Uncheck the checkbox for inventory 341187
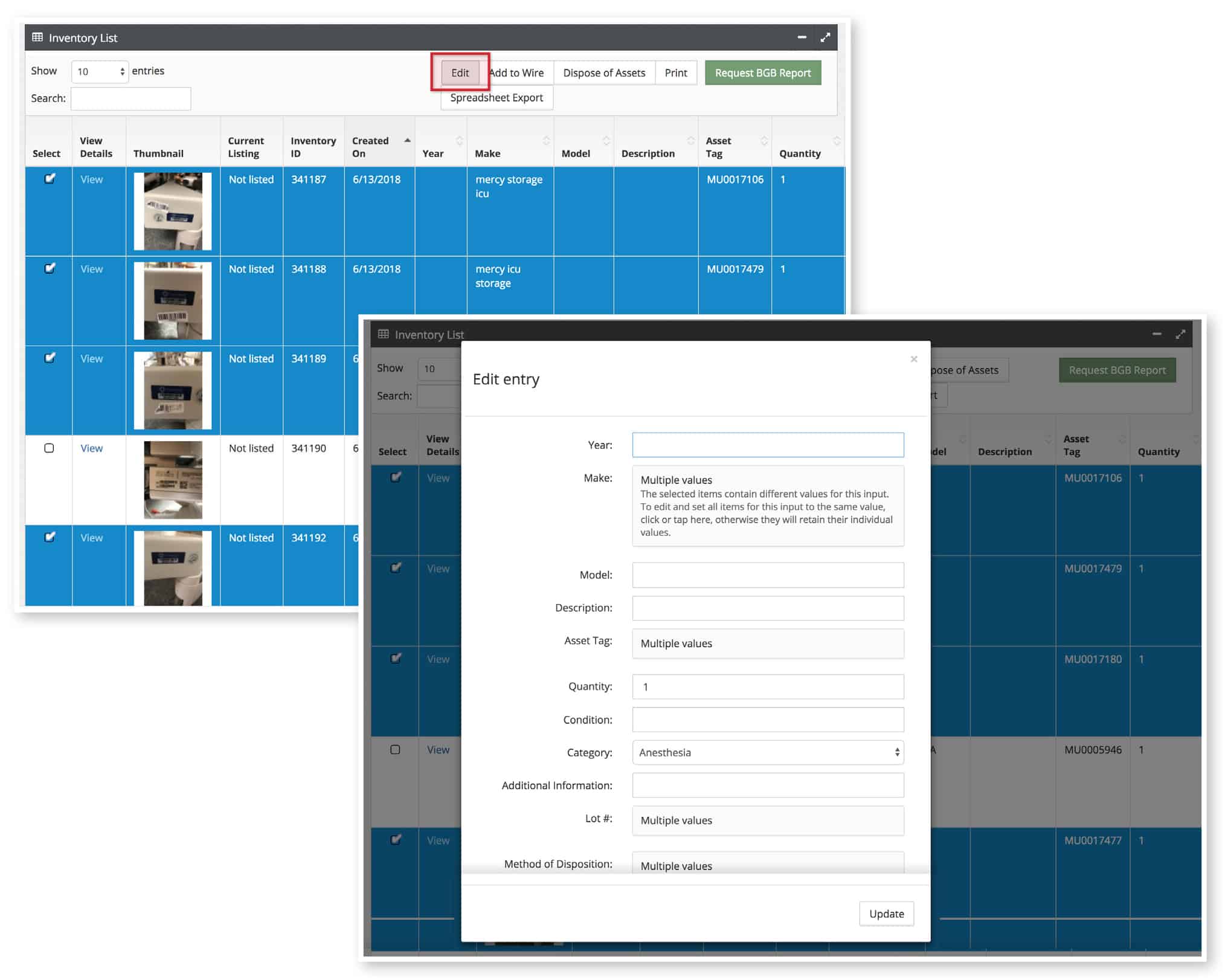Screen dimensions: 1225x980 click(x=50, y=179)
